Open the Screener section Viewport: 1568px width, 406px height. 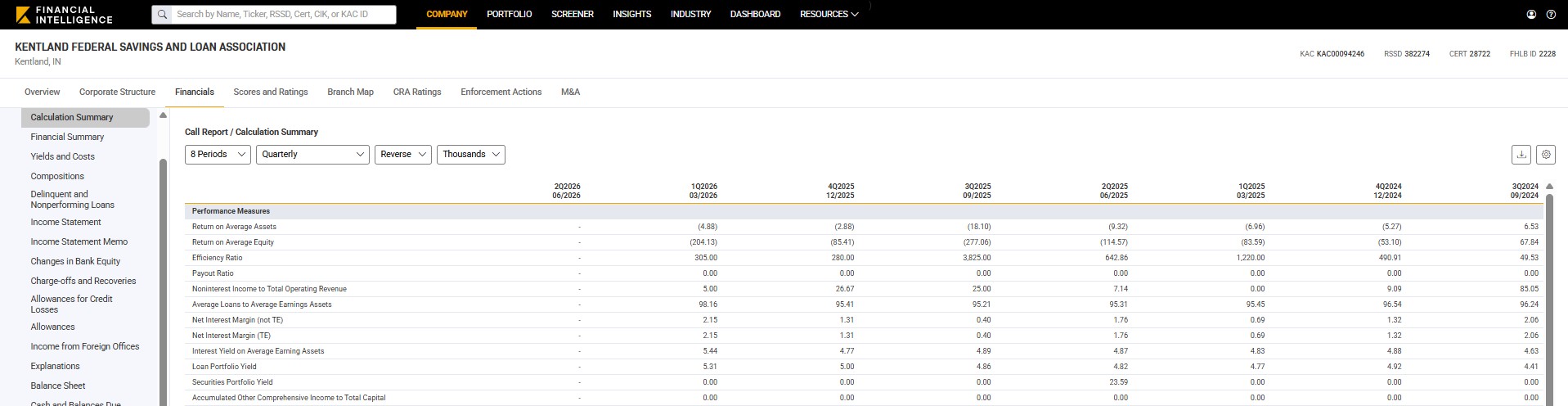coord(573,14)
